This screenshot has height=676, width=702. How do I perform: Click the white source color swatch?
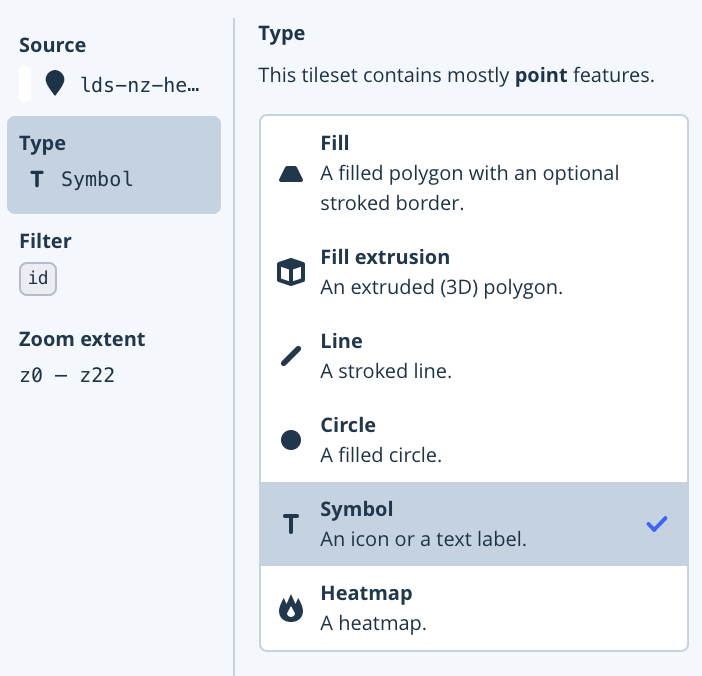tap(25, 84)
